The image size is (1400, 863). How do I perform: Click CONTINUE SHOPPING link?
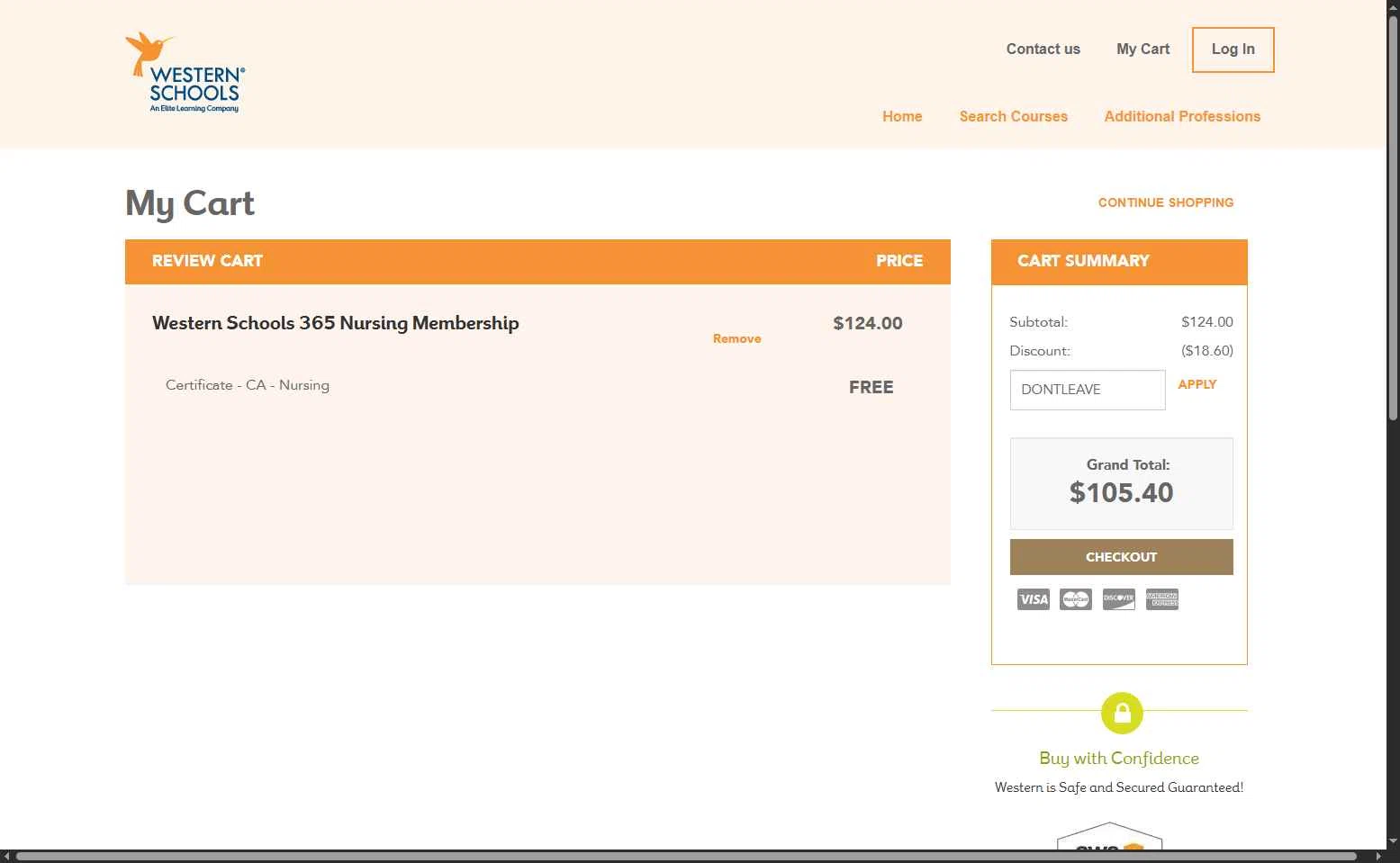(x=1166, y=202)
